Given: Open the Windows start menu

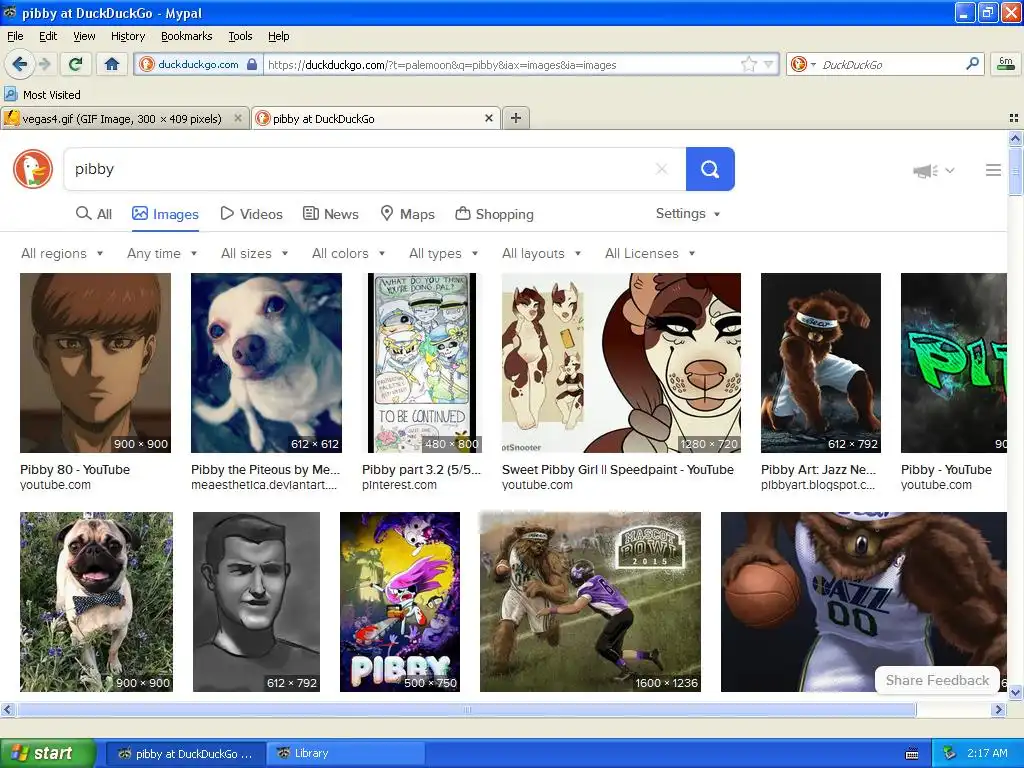Looking at the screenshot, I should (x=48, y=753).
